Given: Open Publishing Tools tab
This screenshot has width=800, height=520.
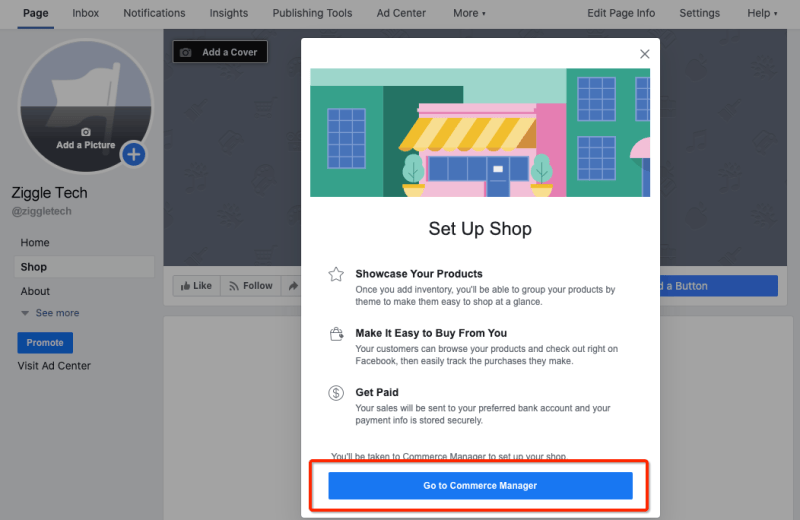Looking at the screenshot, I should coord(312,13).
